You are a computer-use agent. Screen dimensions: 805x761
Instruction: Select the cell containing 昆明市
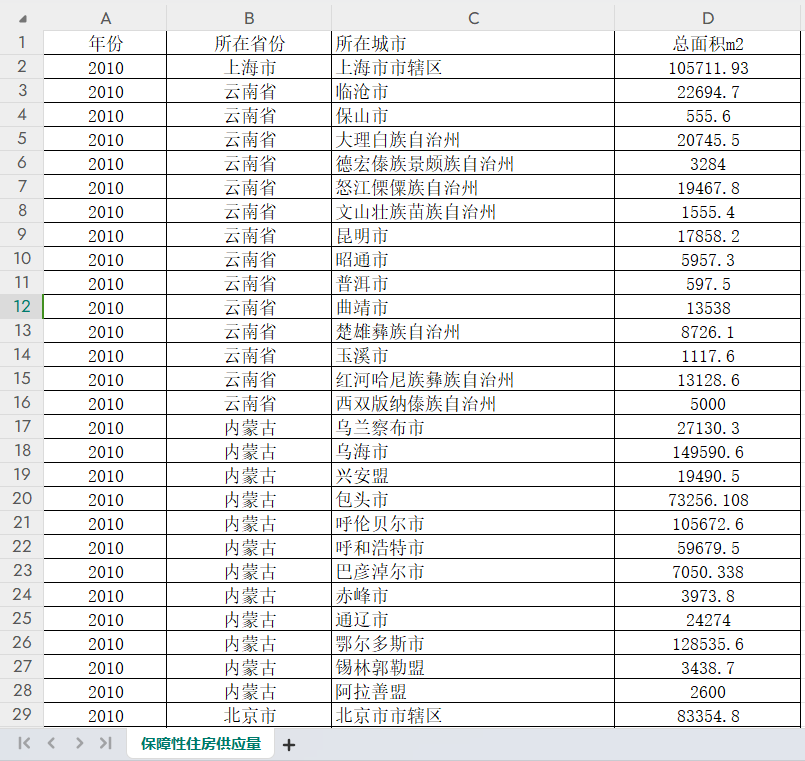click(x=473, y=236)
